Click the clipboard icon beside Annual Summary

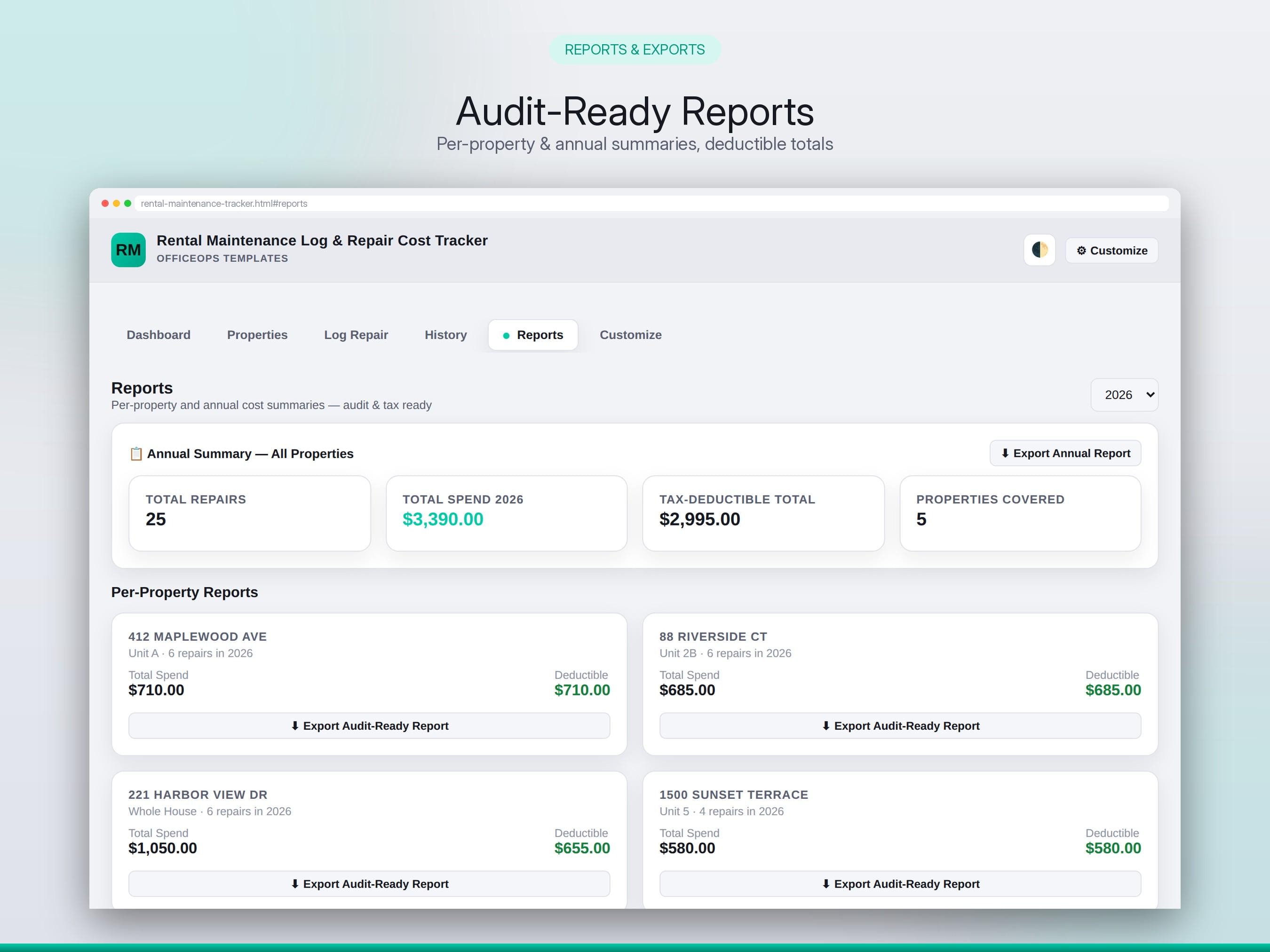click(135, 453)
